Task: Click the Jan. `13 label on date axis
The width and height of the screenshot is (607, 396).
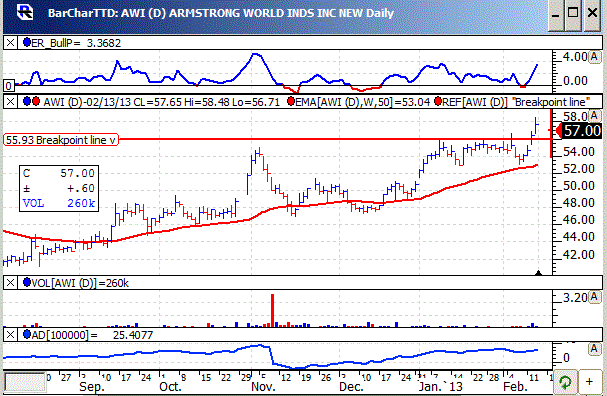Action: tap(441, 387)
